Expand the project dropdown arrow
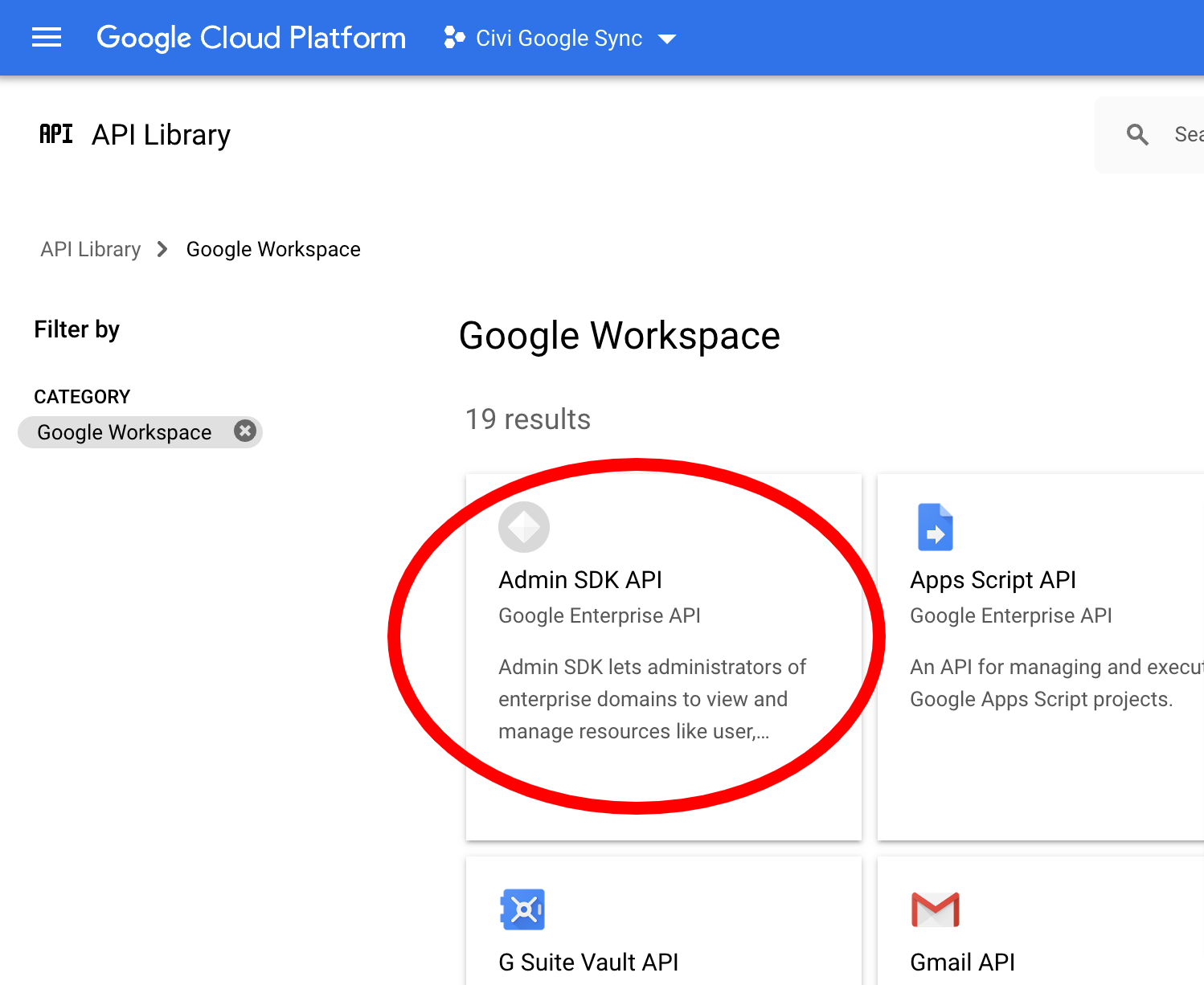Screen dimensions: 1204x985 click(667, 39)
